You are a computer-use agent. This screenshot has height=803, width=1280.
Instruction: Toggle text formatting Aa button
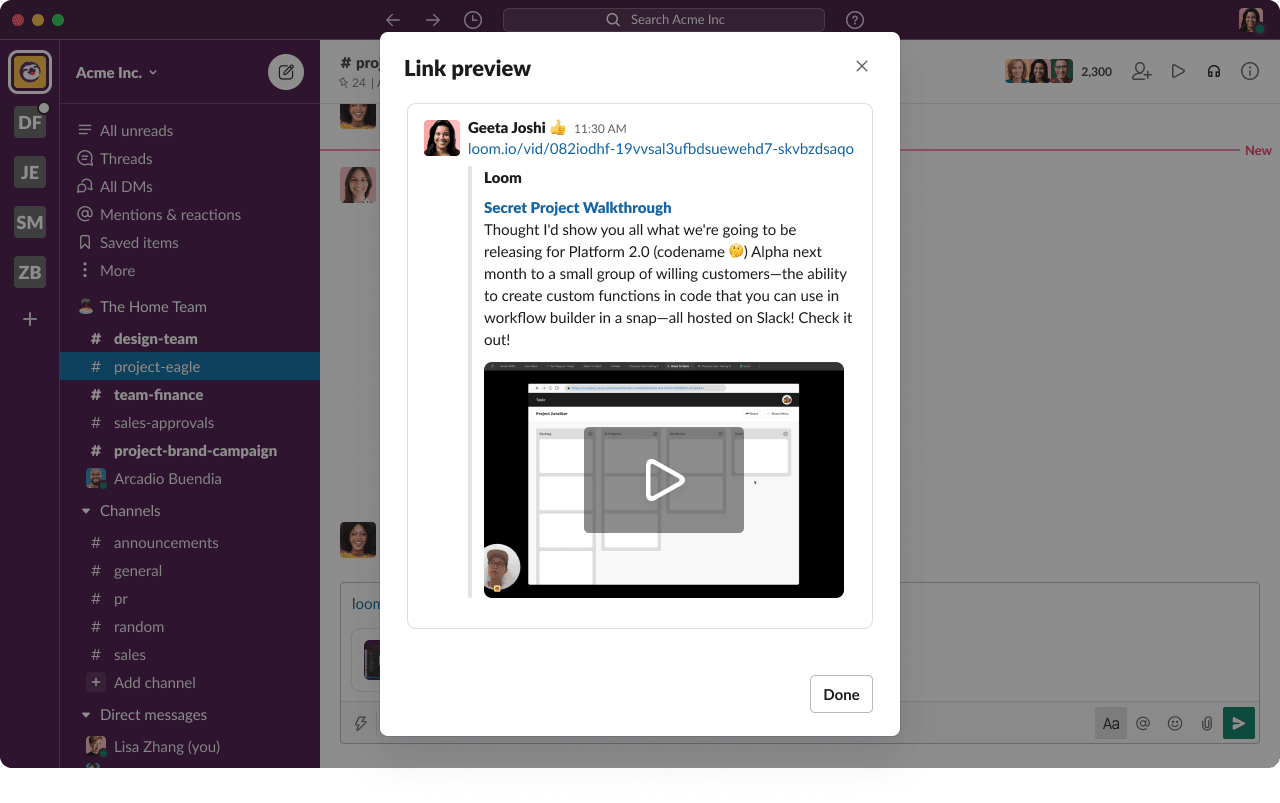tap(1111, 723)
